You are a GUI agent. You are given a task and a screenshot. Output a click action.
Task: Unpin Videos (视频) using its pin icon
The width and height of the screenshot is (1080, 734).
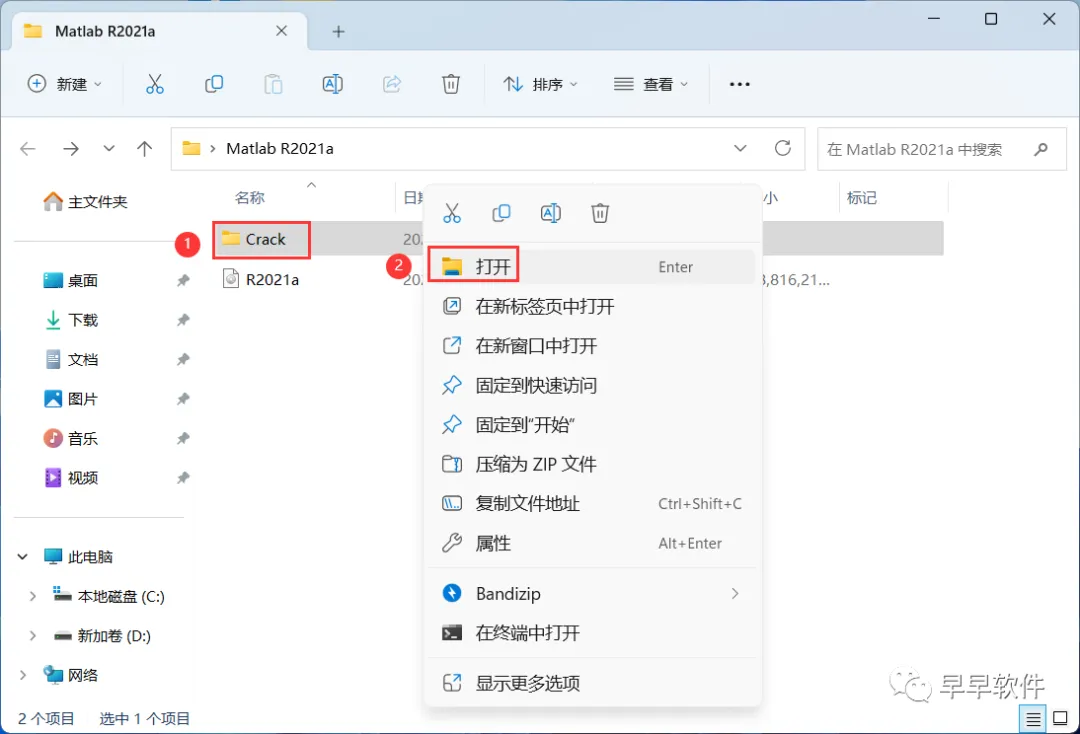coord(183,478)
